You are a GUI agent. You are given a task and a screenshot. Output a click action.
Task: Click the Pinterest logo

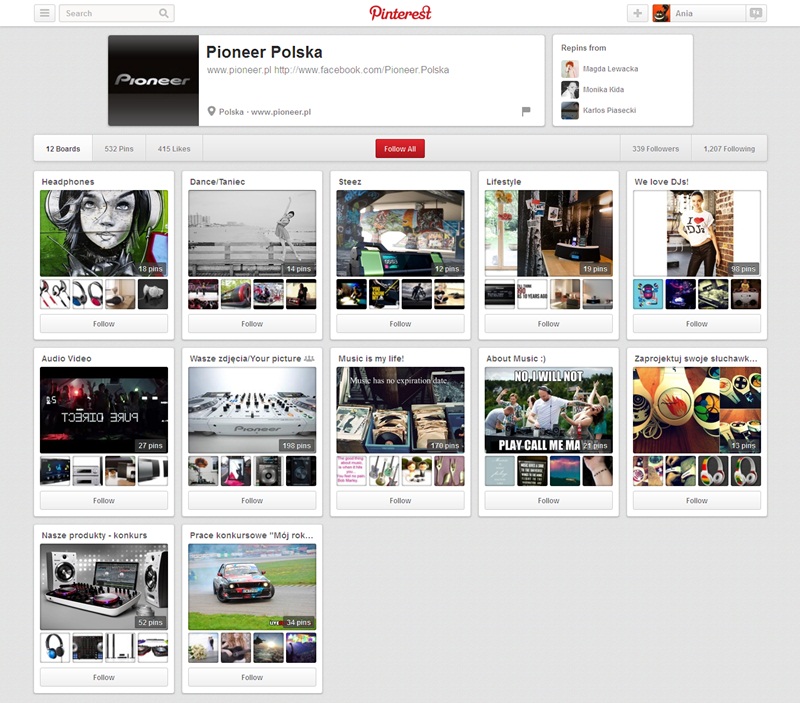[400, 13]
